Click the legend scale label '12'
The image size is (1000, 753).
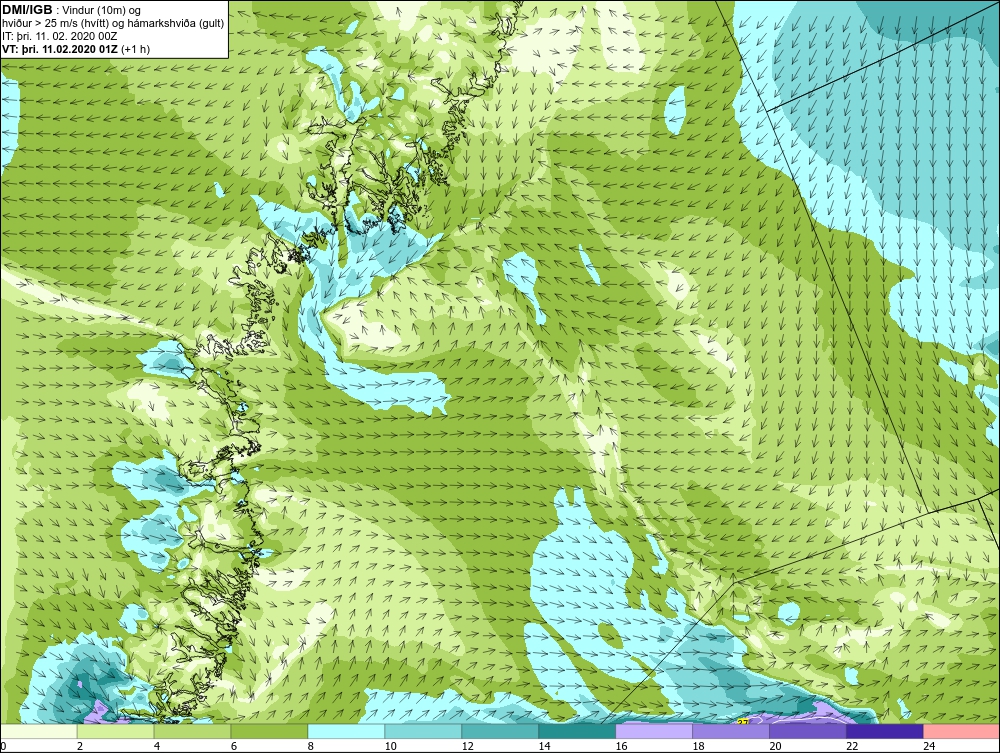coord(467,746)
